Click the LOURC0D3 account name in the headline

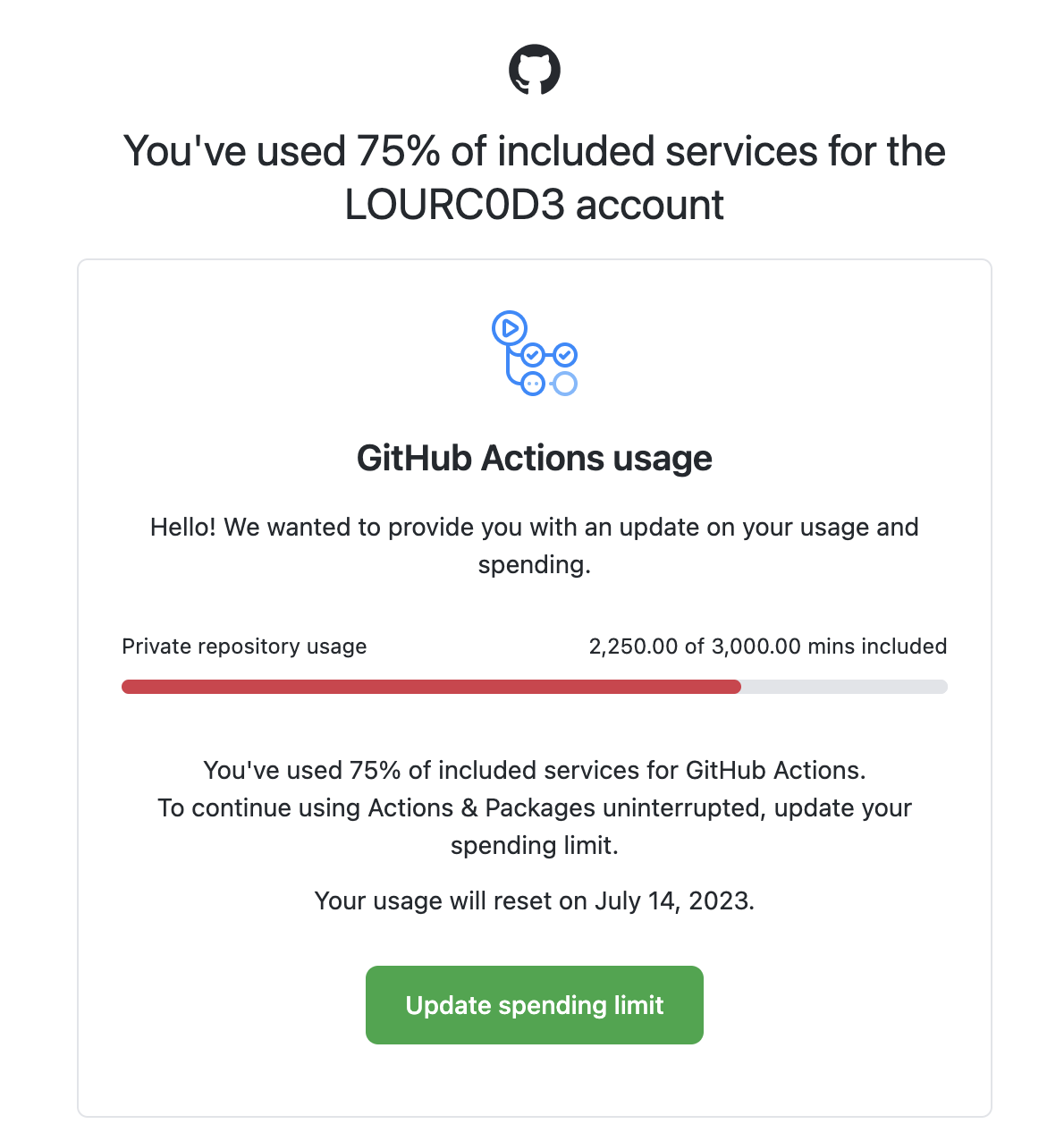point(454,206)
